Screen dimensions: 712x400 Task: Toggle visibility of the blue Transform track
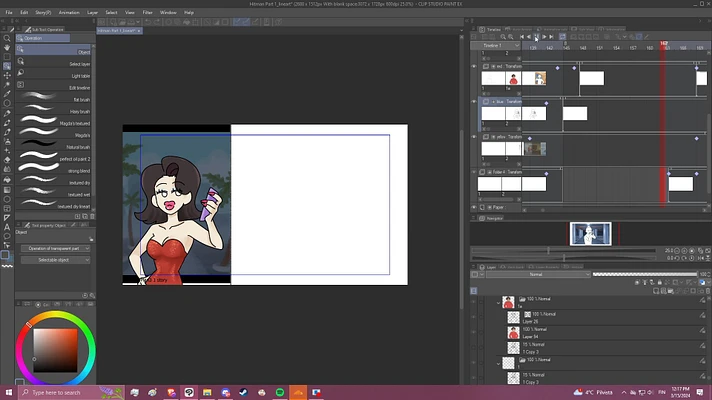point(474,102)
